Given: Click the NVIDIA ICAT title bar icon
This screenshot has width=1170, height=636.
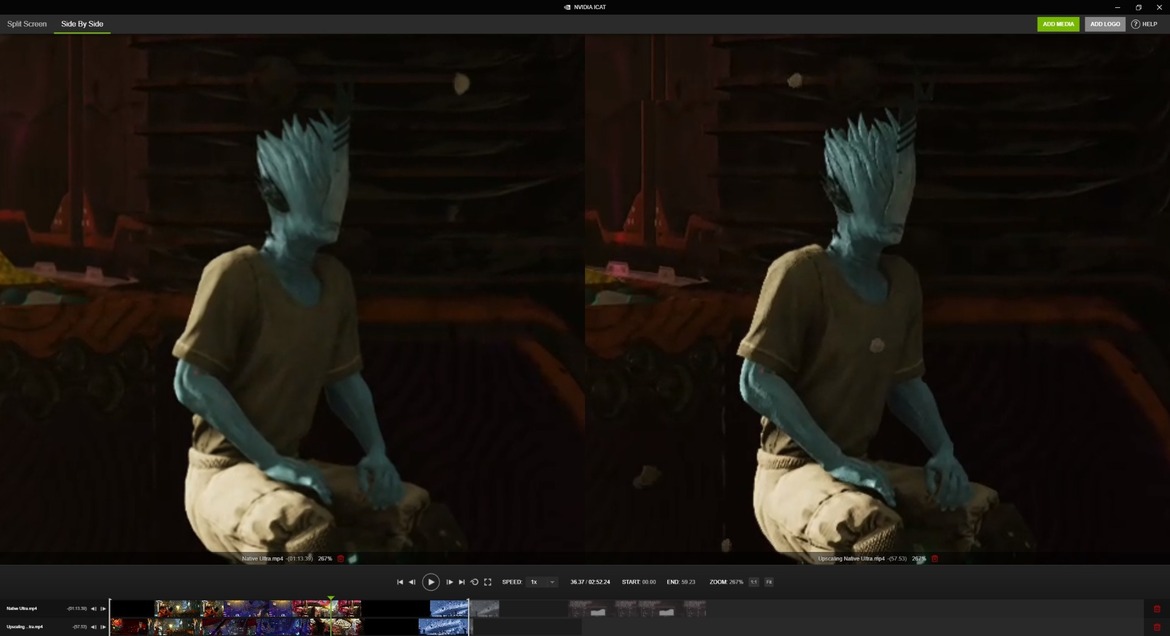Looking at the screenshot, I should pyautogui.click(x=567, y=7).
